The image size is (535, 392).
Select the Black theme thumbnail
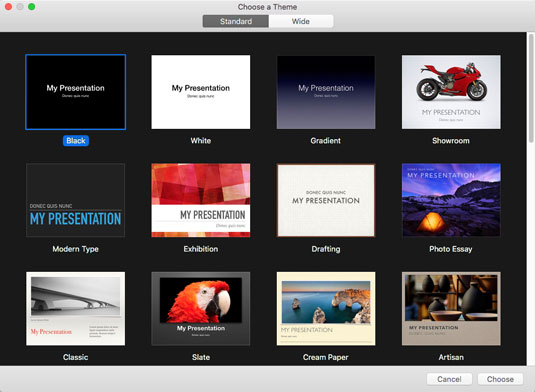point(75,92)
